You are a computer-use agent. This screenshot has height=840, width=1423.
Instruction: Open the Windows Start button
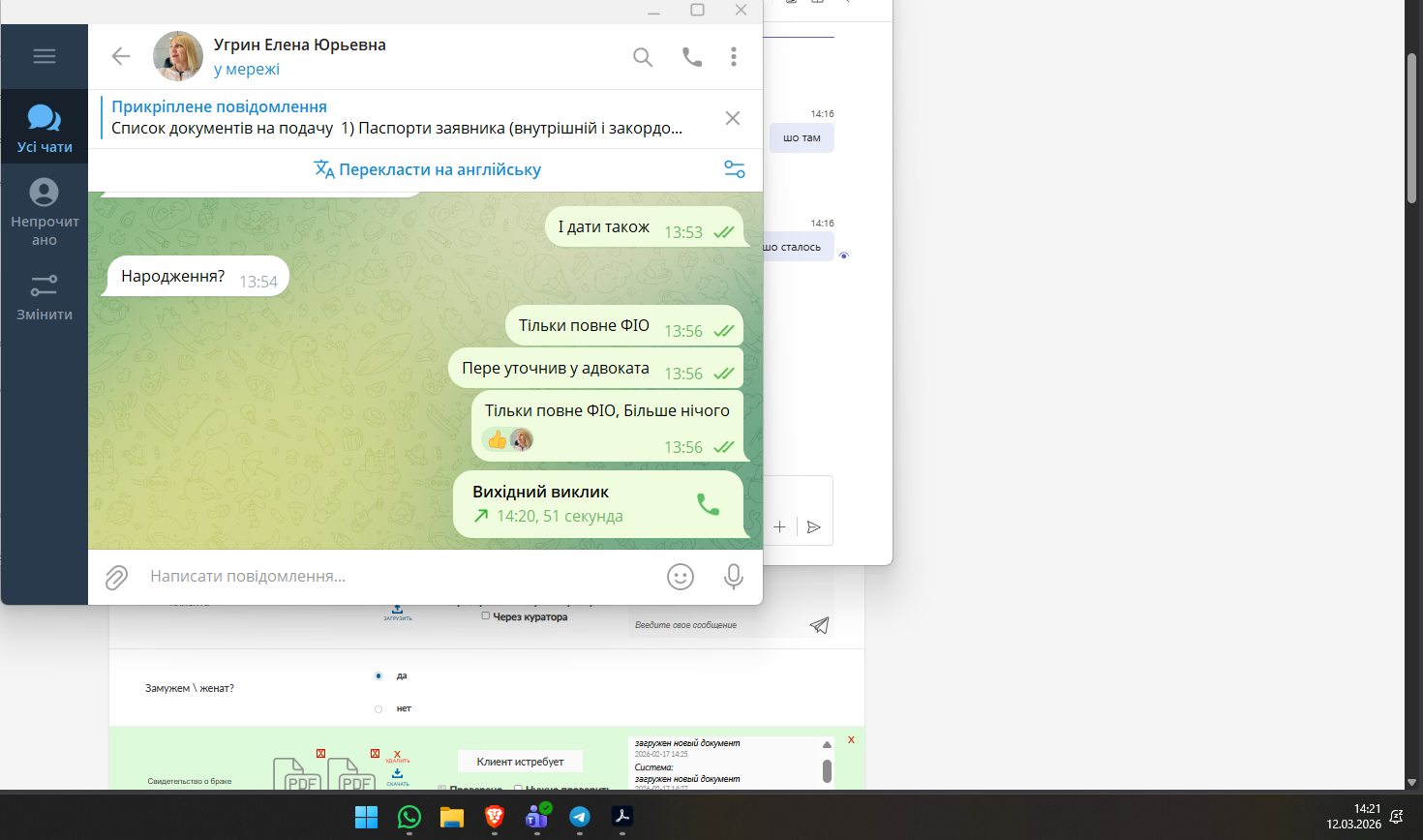point(366,817)
